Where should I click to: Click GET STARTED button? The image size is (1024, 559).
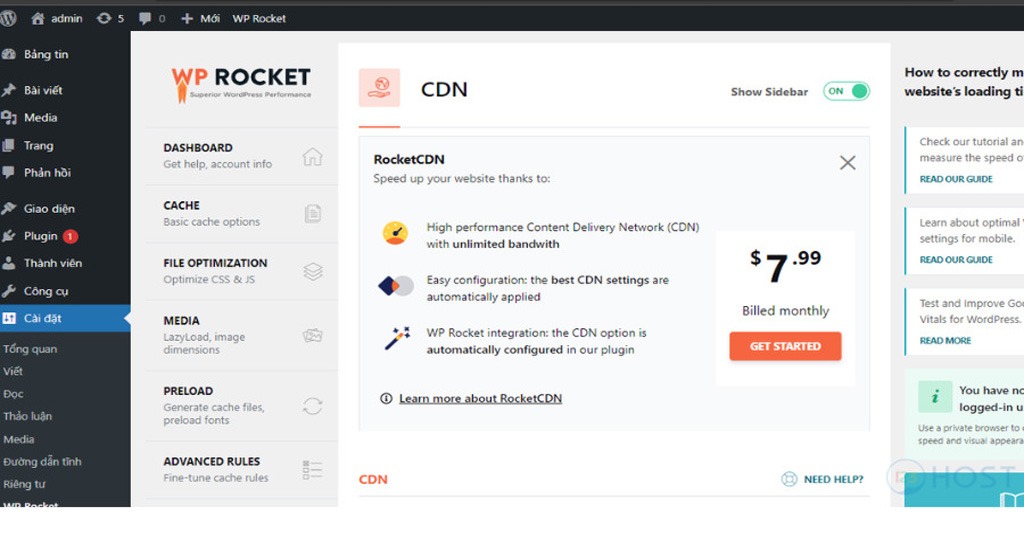click(785, 346)
